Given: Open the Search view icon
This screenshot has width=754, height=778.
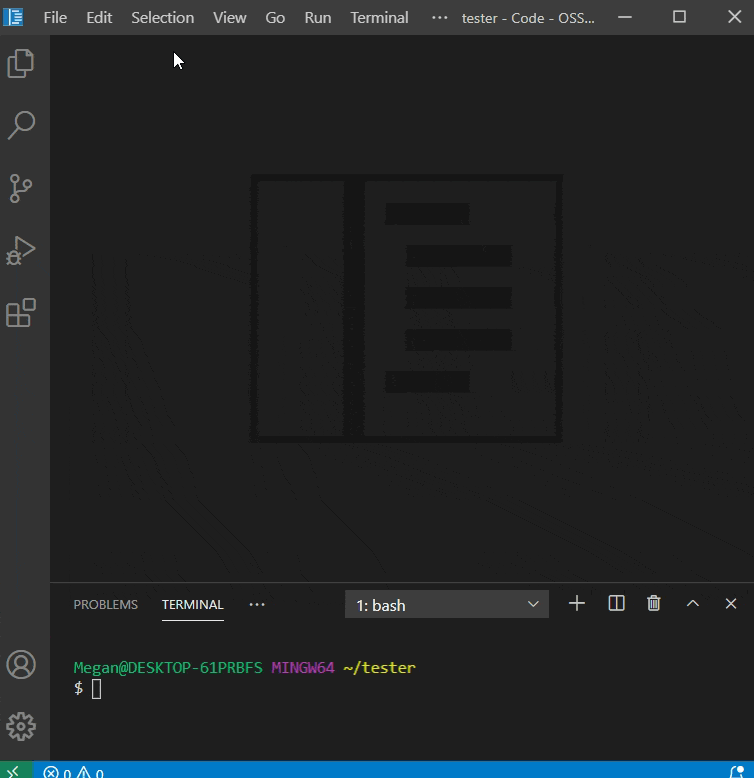Looking at the screenshot, I should pos(21,125).
